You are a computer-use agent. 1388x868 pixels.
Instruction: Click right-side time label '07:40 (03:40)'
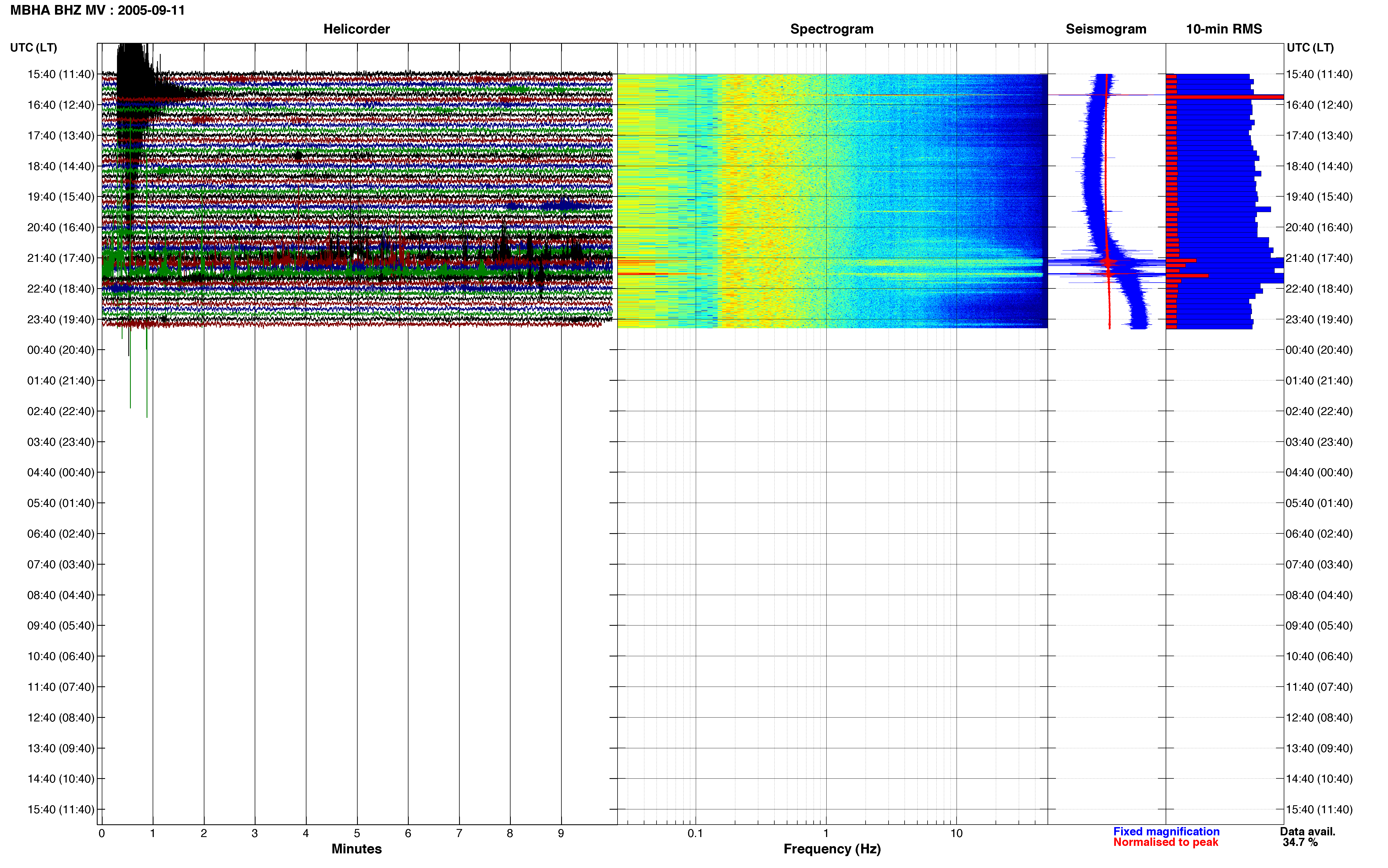tap(1319, 564)
